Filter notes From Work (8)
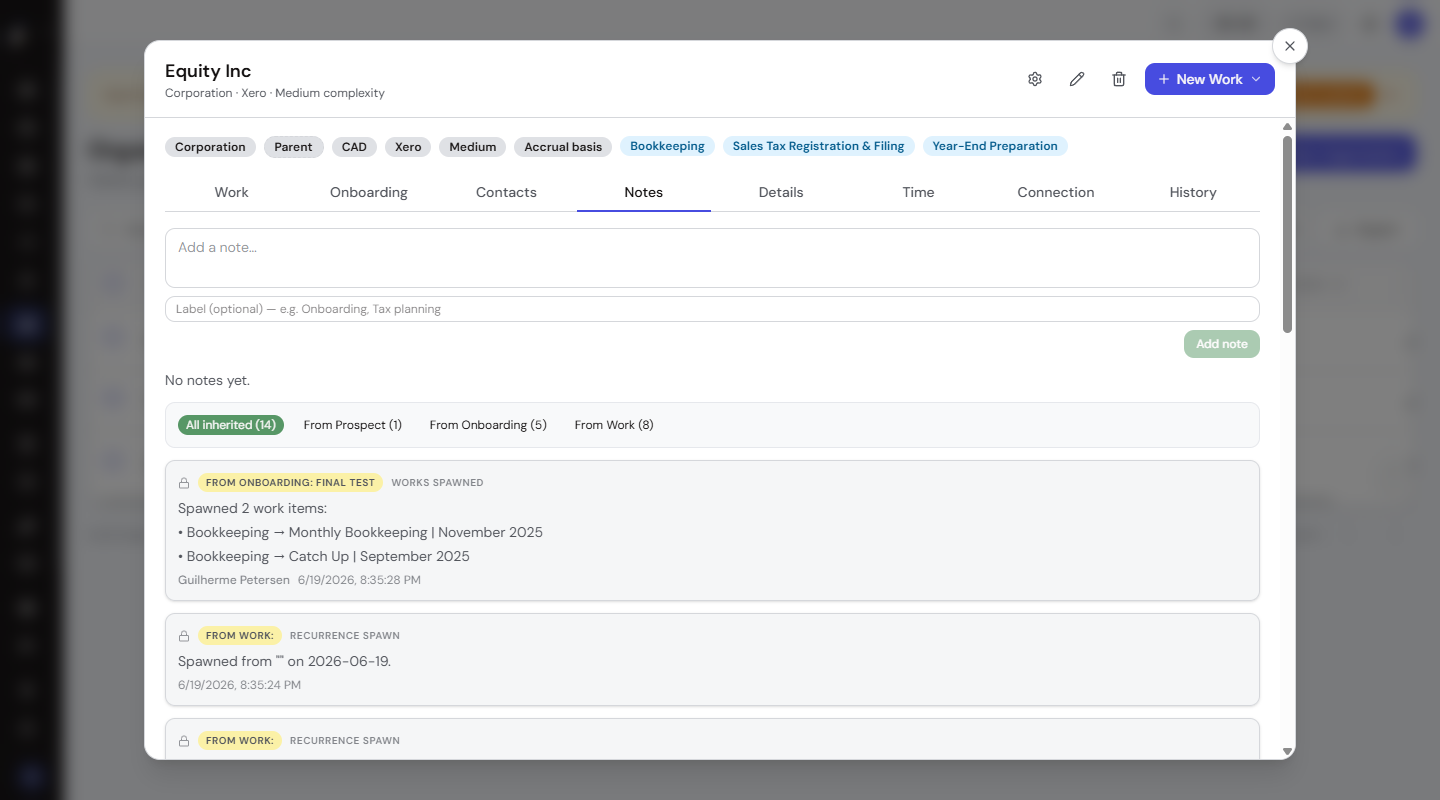Screen dimensions: 1440x800 (x=614, y=425)
